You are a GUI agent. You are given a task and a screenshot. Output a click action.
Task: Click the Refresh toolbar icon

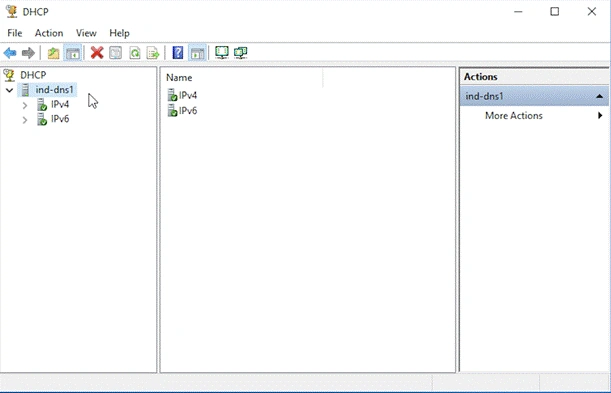coord(135,53)
